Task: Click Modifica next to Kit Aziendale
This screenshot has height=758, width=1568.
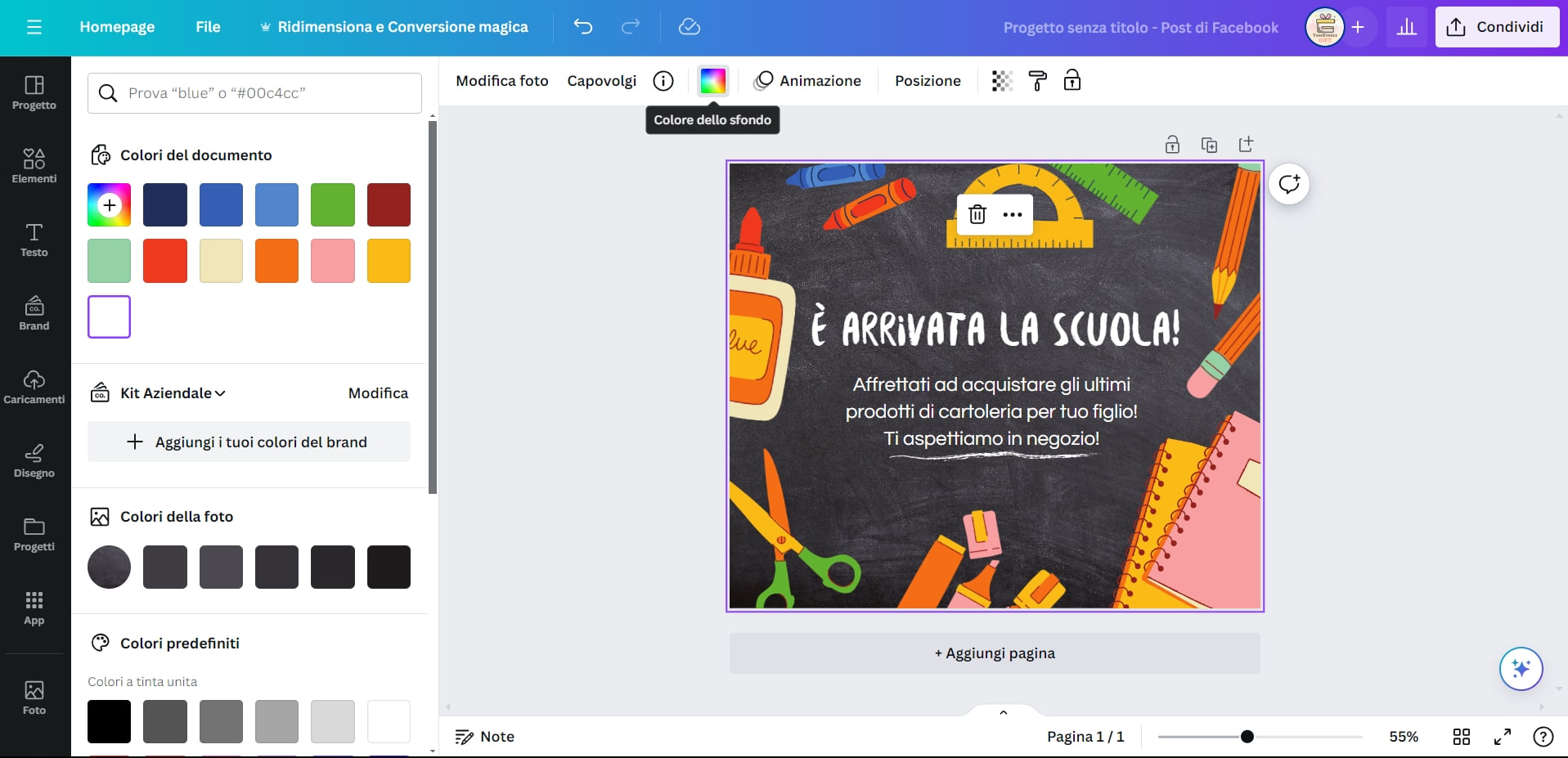Action: (378, 393)
